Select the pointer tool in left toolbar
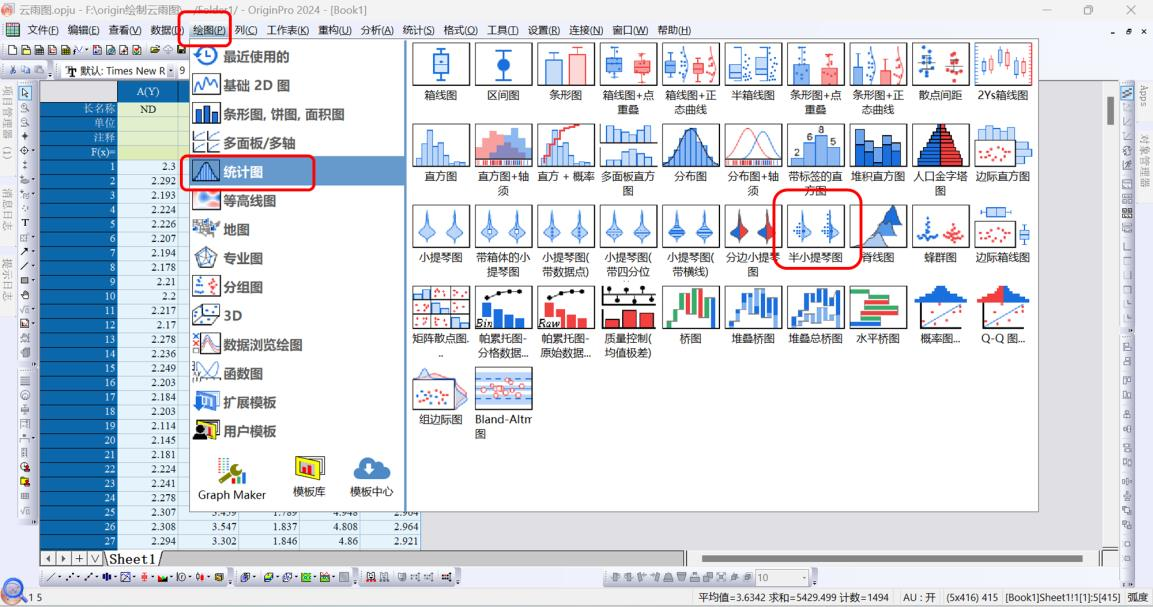Image resolution: width=1153 pixels, height=607 pixels. 25,93
